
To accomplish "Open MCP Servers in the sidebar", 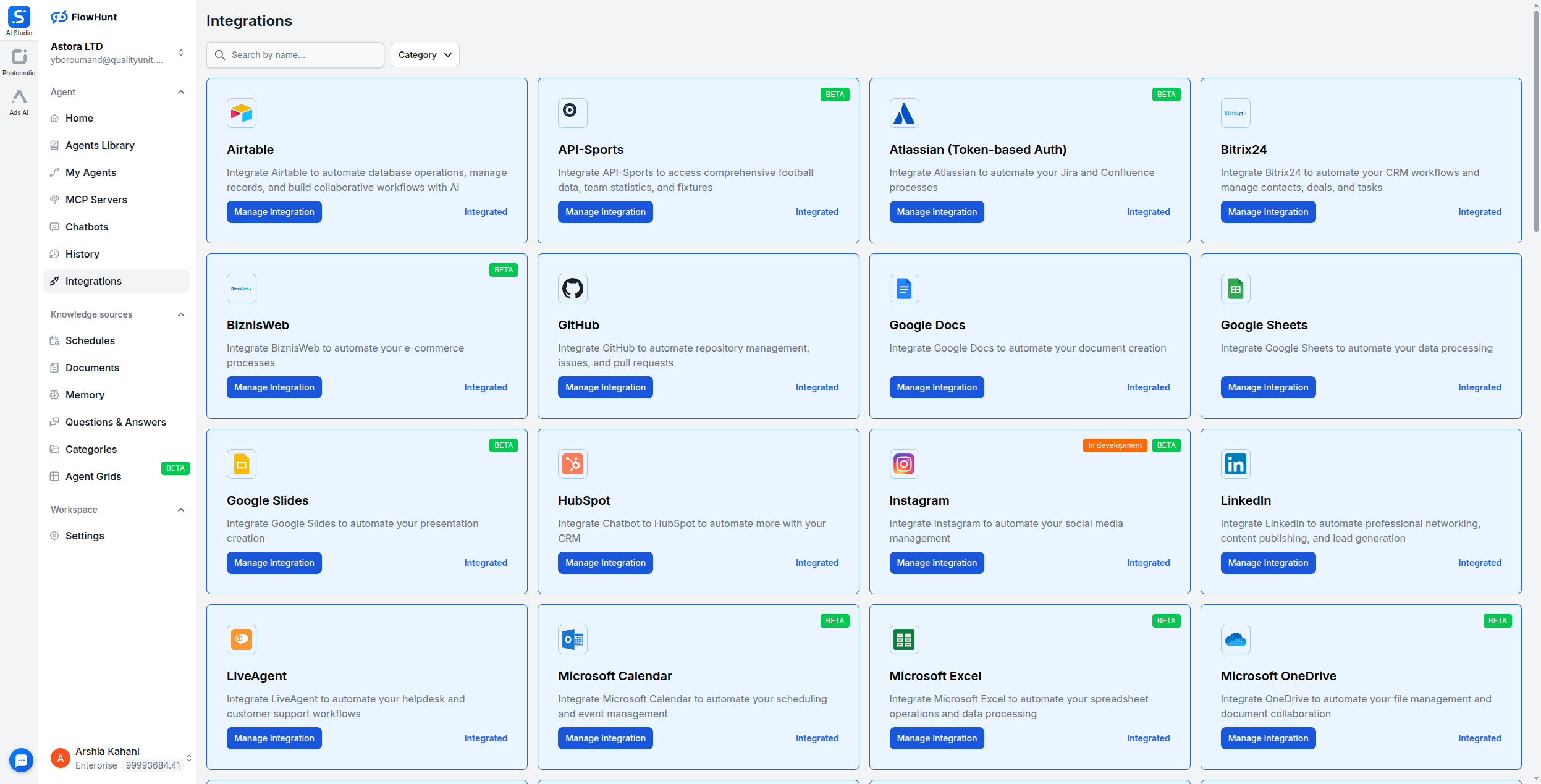I will coord(117,200).
